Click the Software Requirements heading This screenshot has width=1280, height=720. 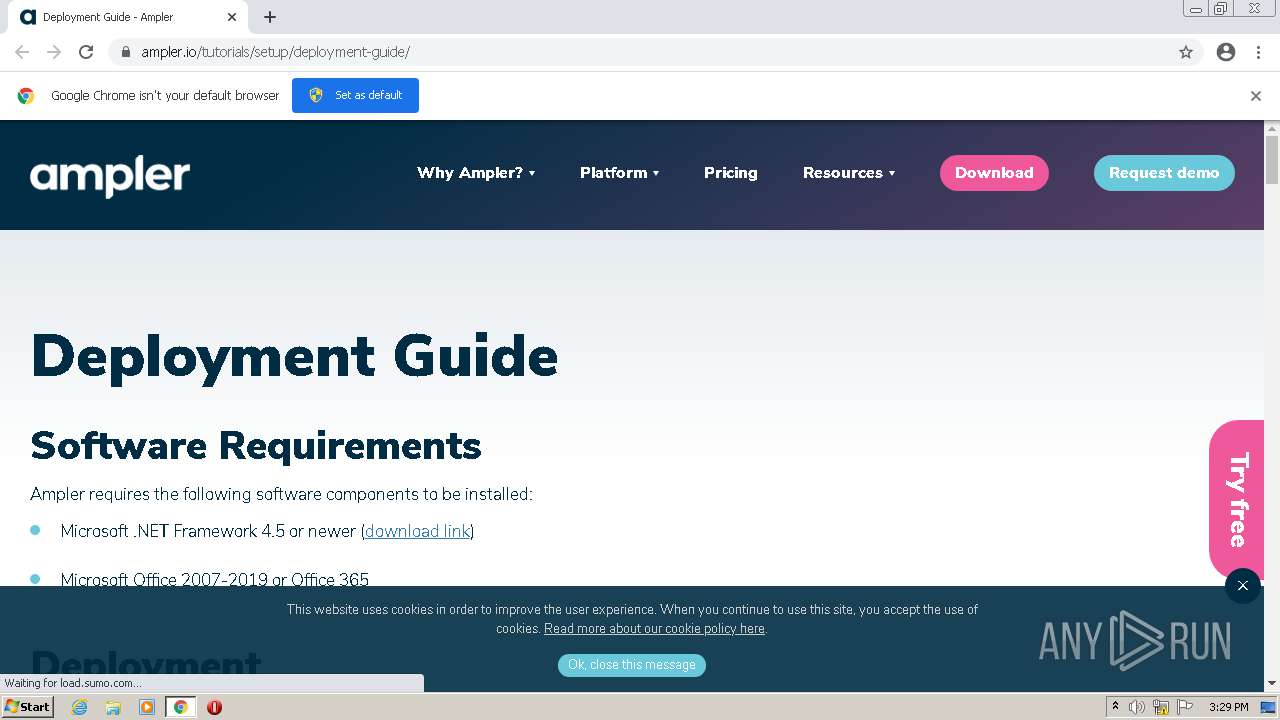(256, 446)
